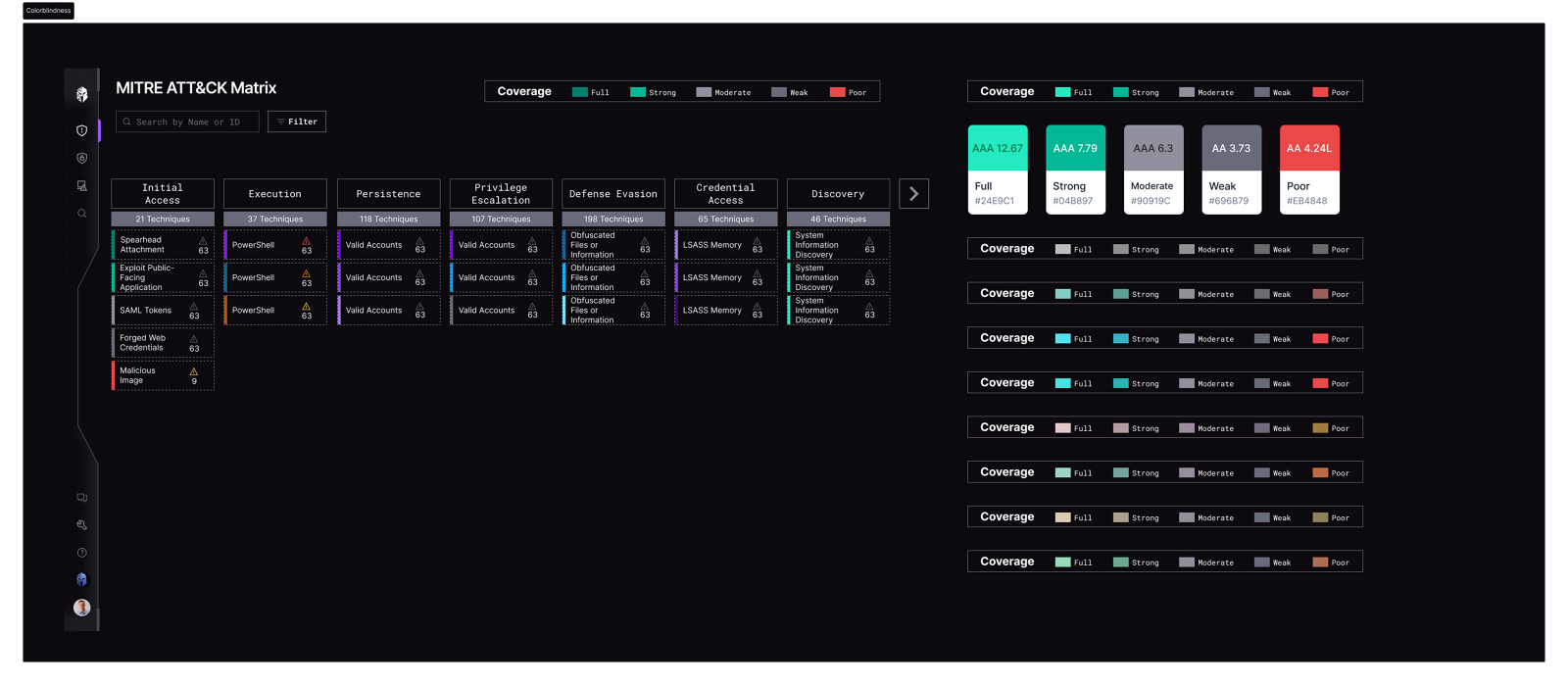Go to the next tactic columns with the arrow
This screenshot has height=685, width=1568.
(913, 194)
